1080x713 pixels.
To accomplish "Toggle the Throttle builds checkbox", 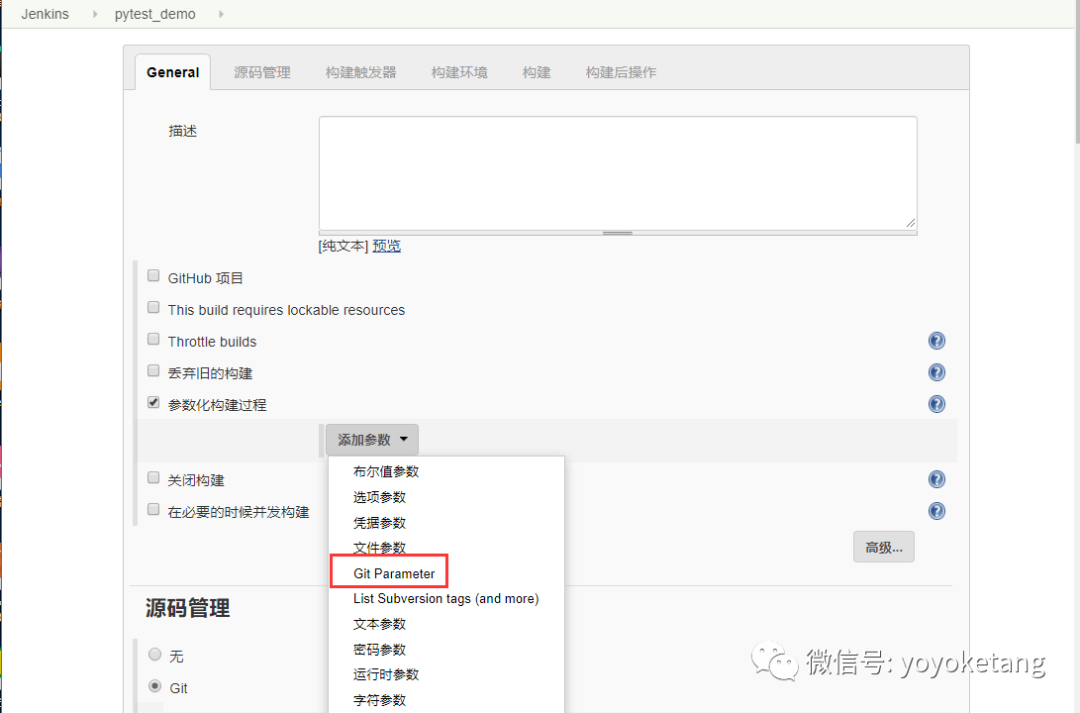I will [x=154, y=339].
